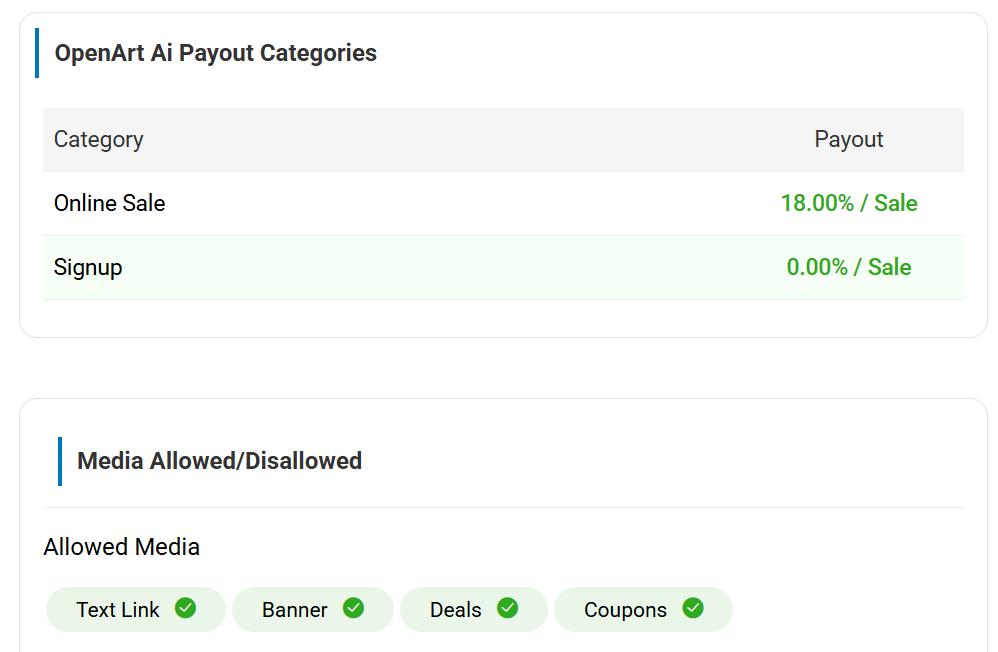The height and width of the screenshot is (652, 998).
Task: Click the Signup category row
Action: [x=88, y=268]
